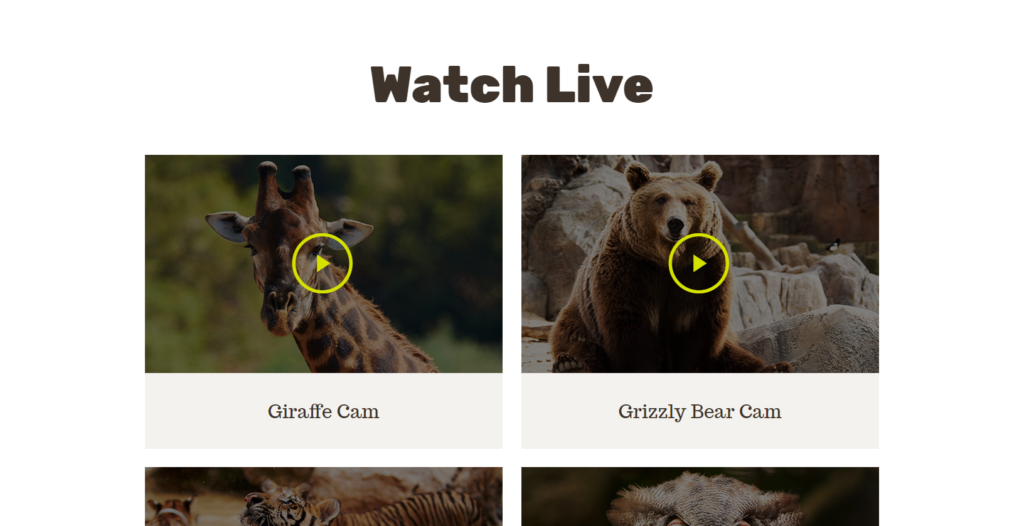
Task: Click the small tiger cub at the thumbnail edge
Action: point(171,512)
